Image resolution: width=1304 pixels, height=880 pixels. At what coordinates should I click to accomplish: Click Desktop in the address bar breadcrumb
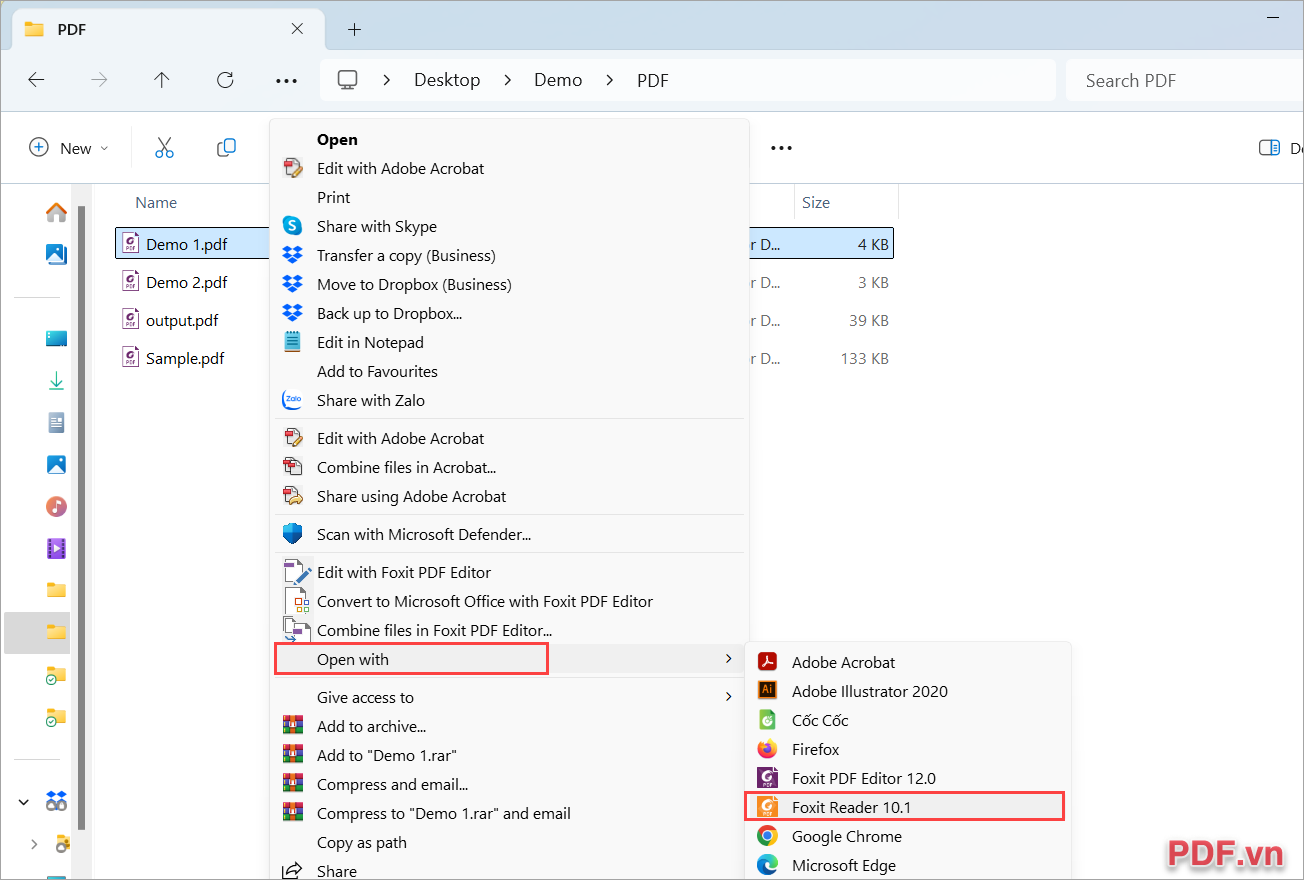pyautogui.click(x=447, y=80)
